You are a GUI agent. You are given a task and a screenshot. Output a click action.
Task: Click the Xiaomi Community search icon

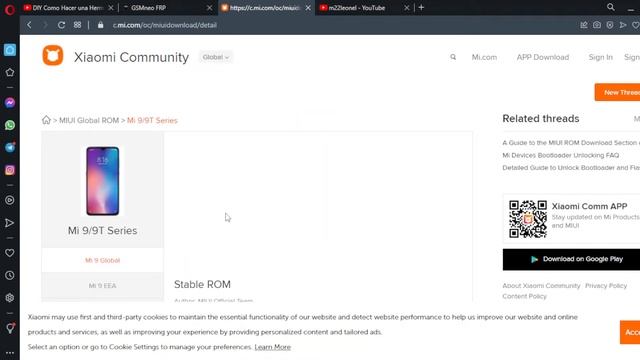pos(453,57)
